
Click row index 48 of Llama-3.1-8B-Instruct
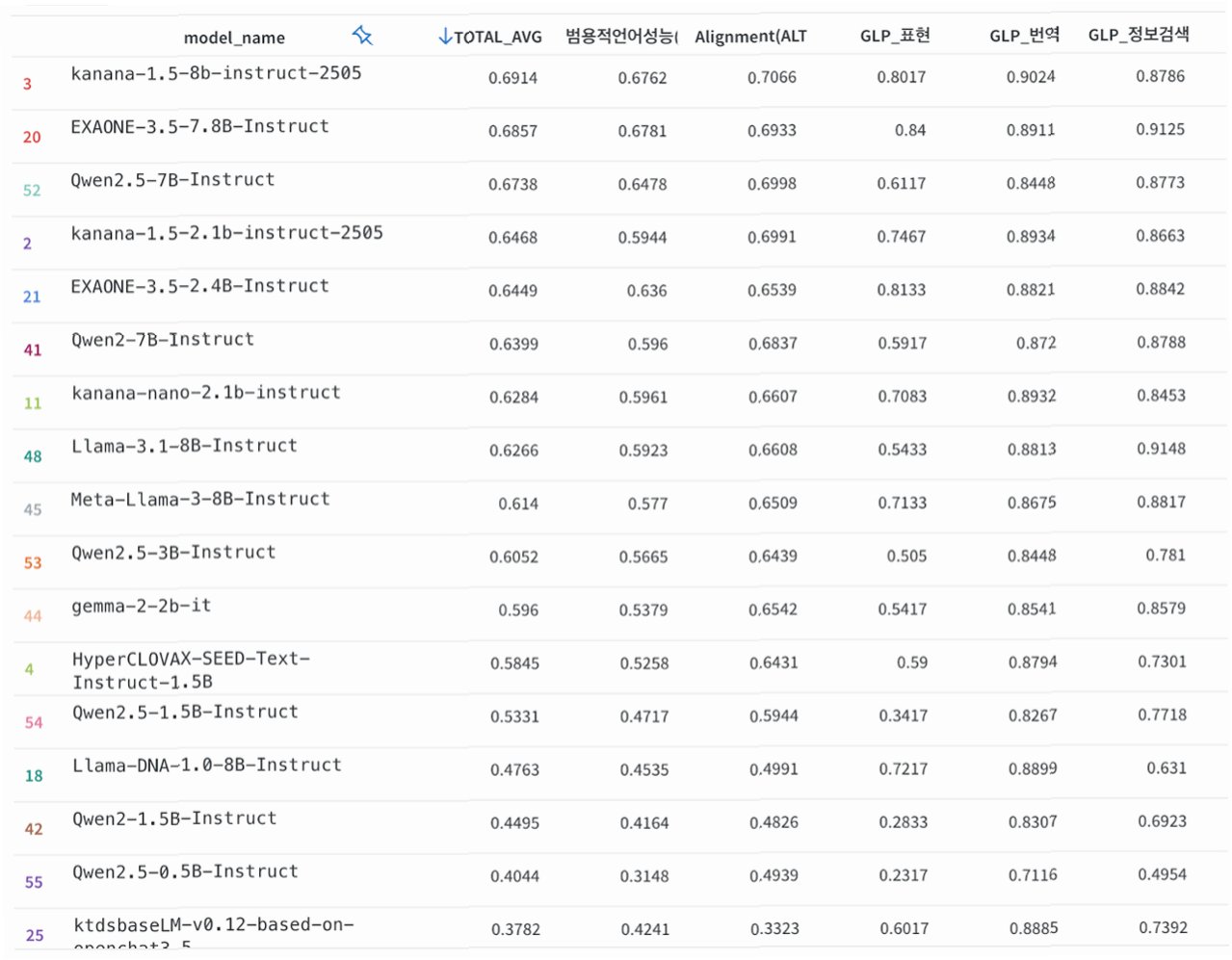pyautogui.click(x=33, y=456)
